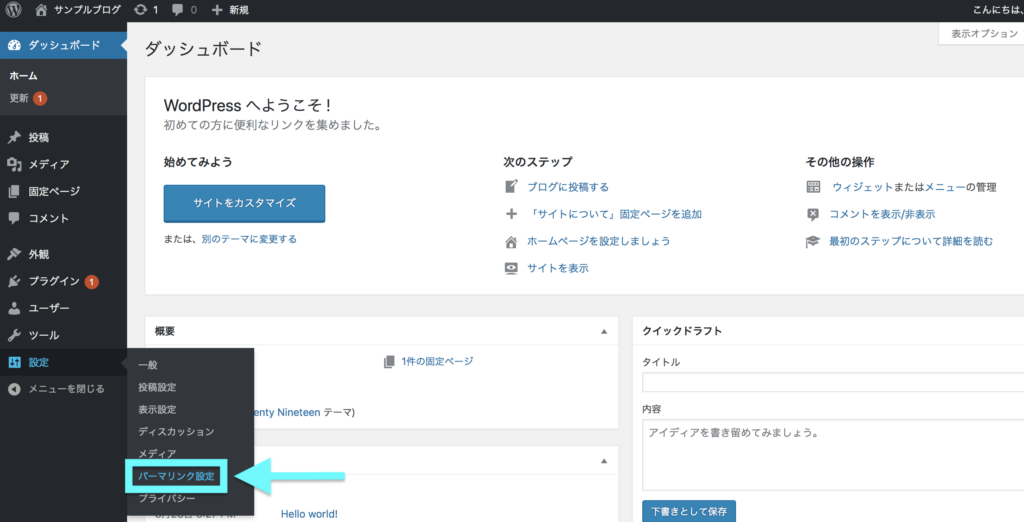
Task: Click the 下書きとして保存 button
Action: (689, 512)
